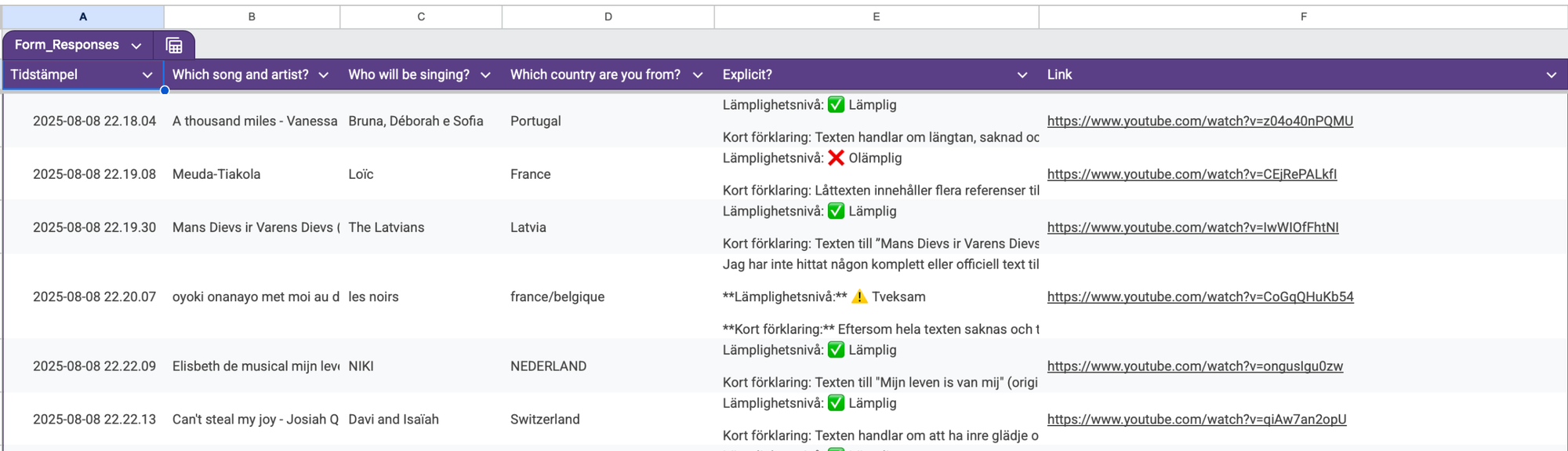Open the 'Which song and artist?' column dropdown
The height and width of the screenshot is (451, 1568).
click(323, 75)
